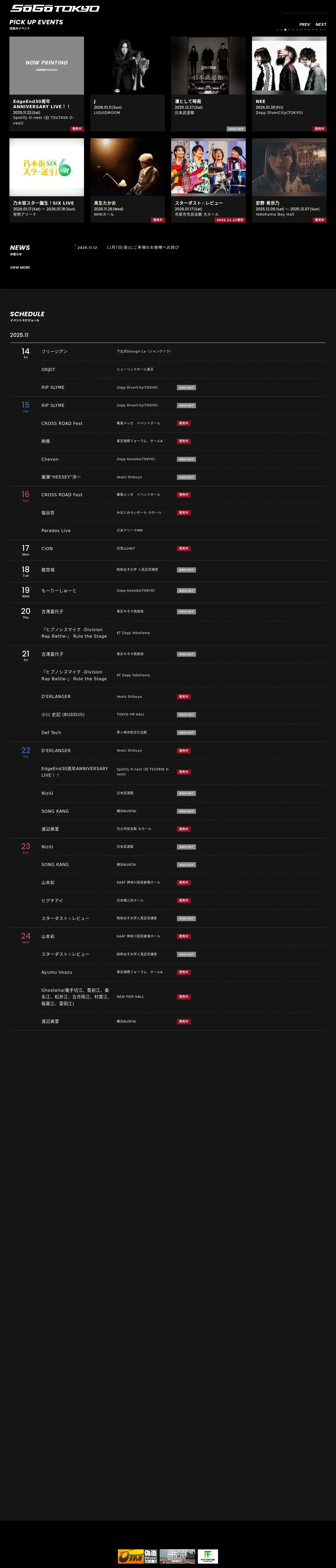Go to the PREV pick up events
336x1568 pixels.
click(304, 24)
